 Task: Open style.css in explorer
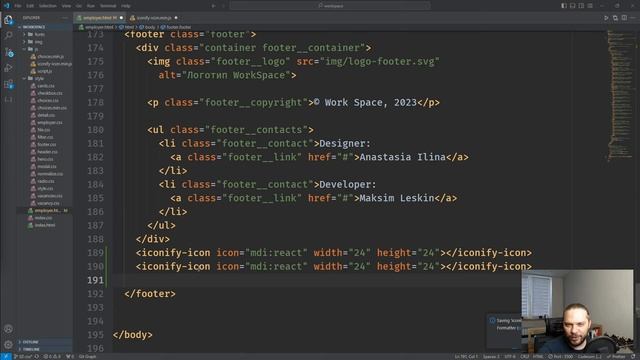[x=45, y=189]
